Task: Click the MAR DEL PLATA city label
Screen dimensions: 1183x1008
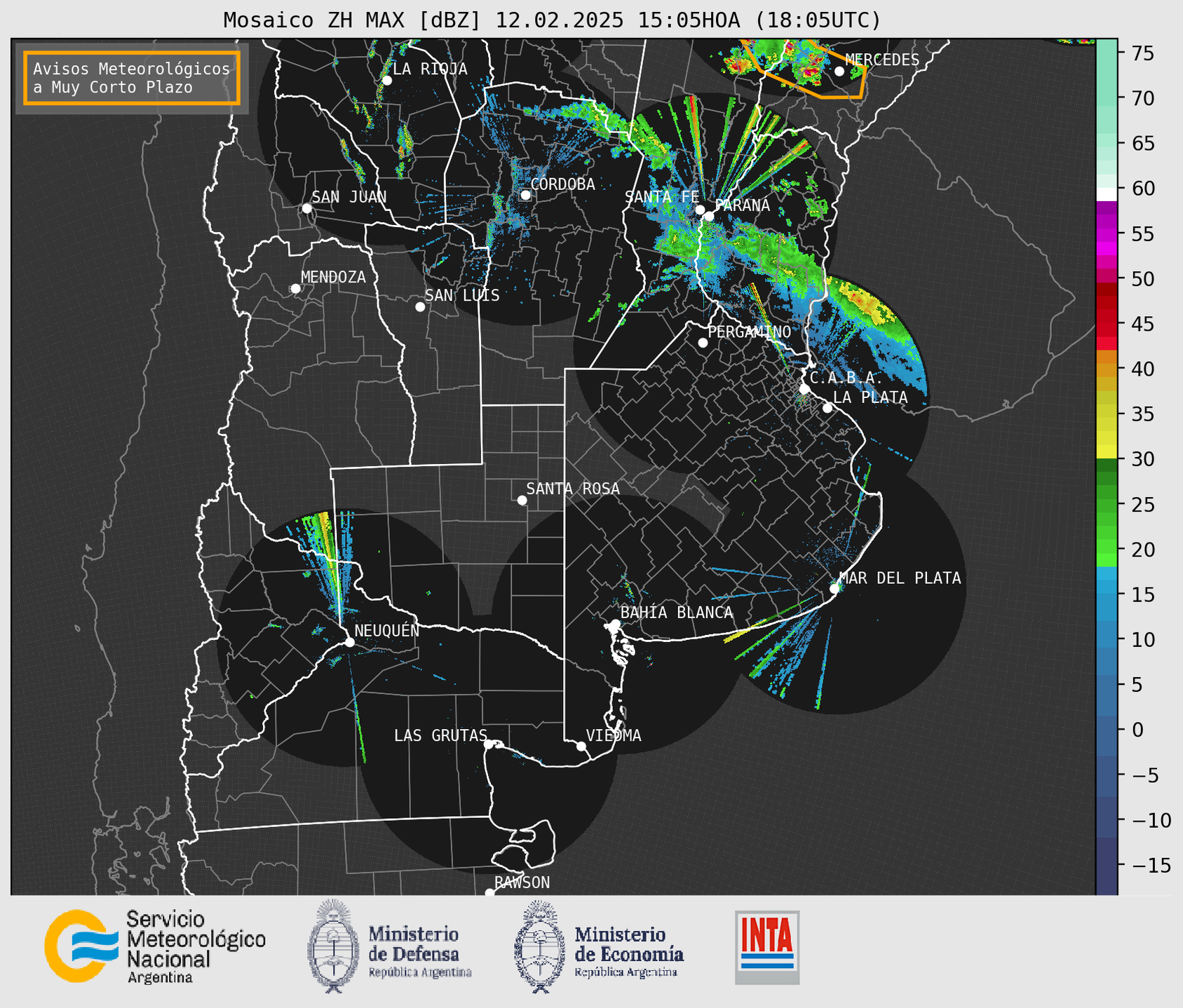Action: (900, 578)
